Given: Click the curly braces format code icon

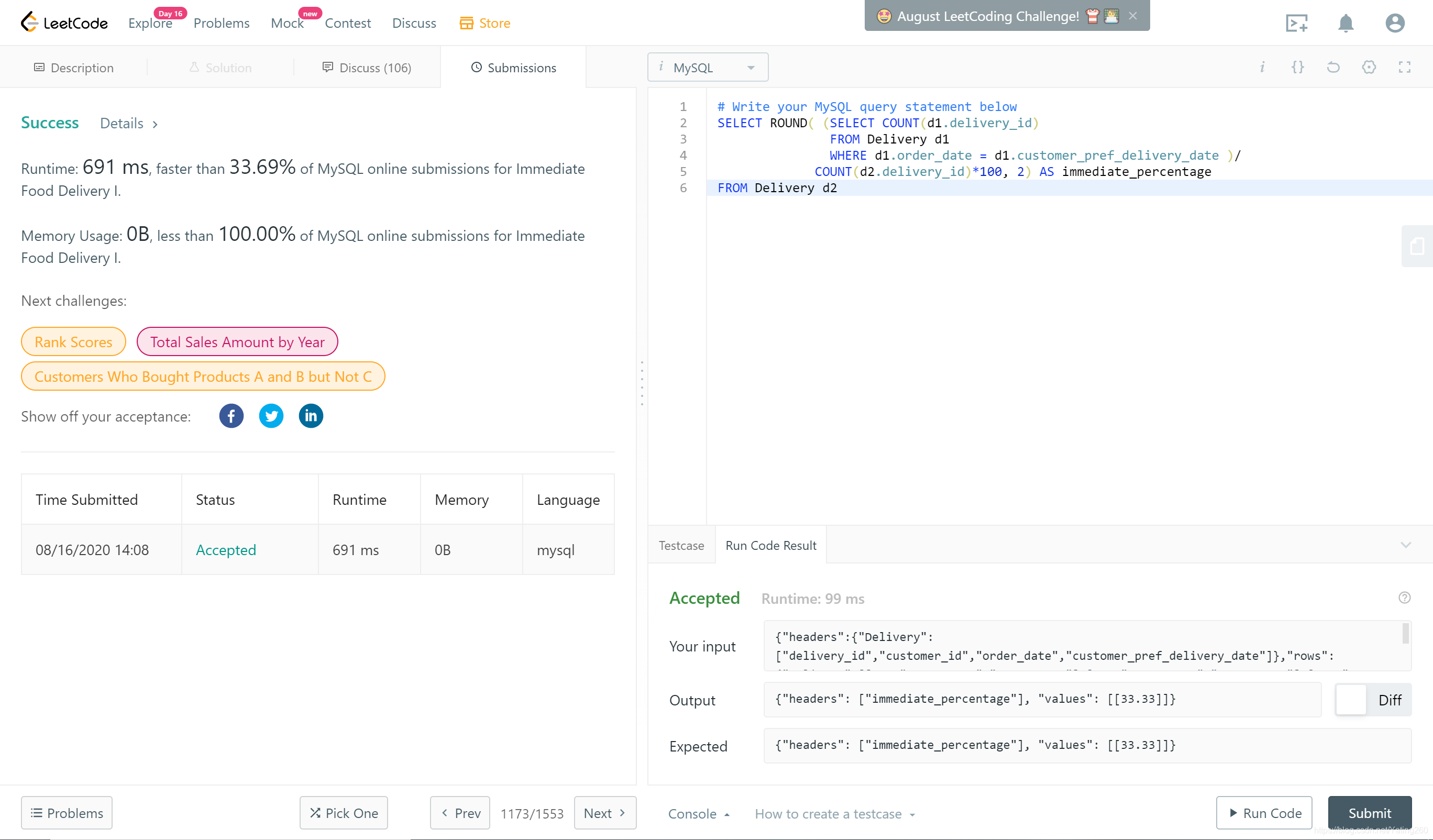Looking at the screenshot, I should coord(1298,67).
